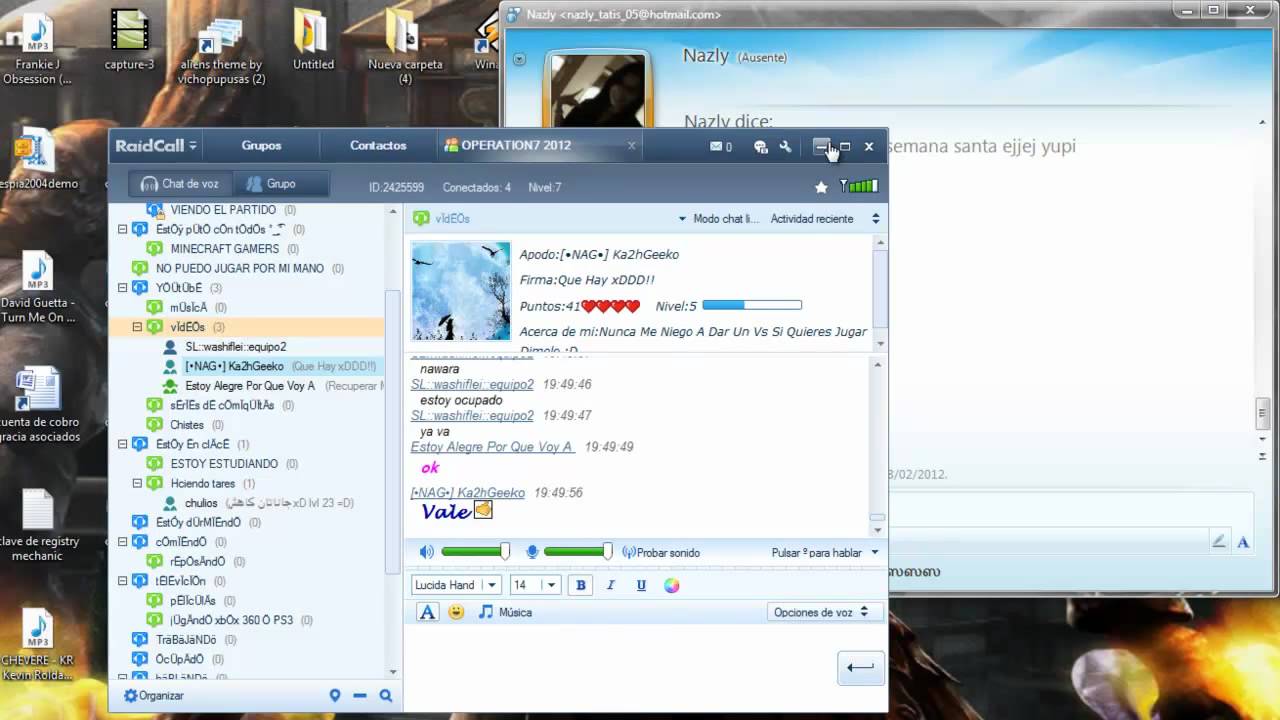1280x720 pixels.
Task: Click the chat bubbles icon in RaidCall header
Action: pos(761,146)
